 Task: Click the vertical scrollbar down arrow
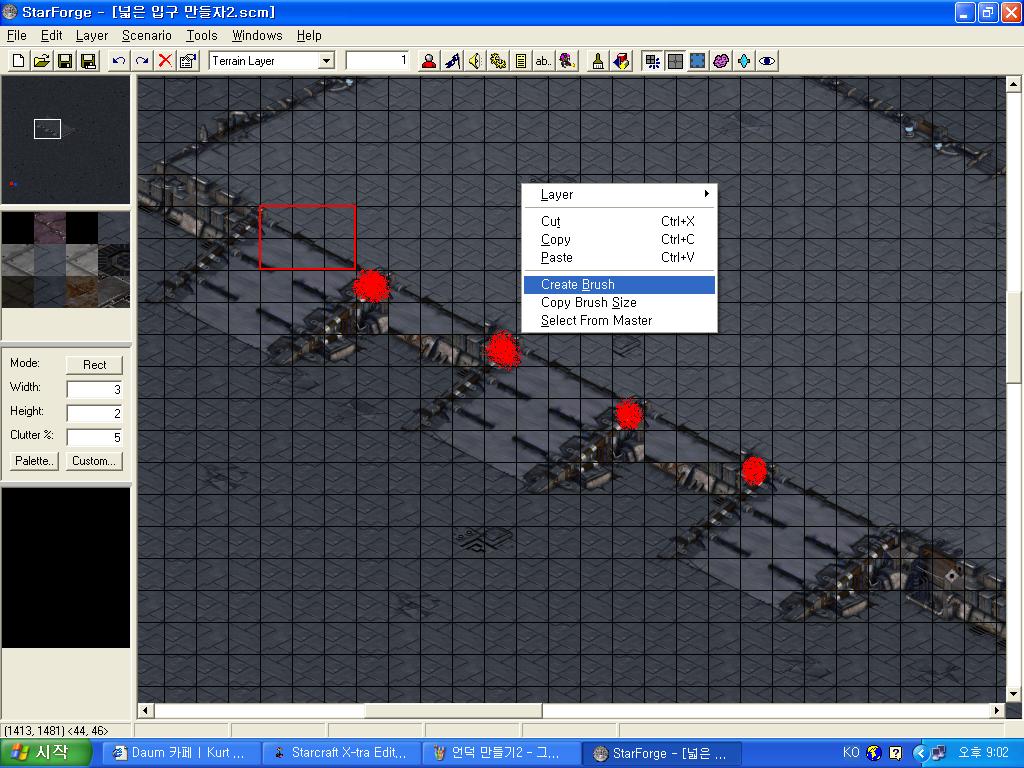coord(1013,694)
